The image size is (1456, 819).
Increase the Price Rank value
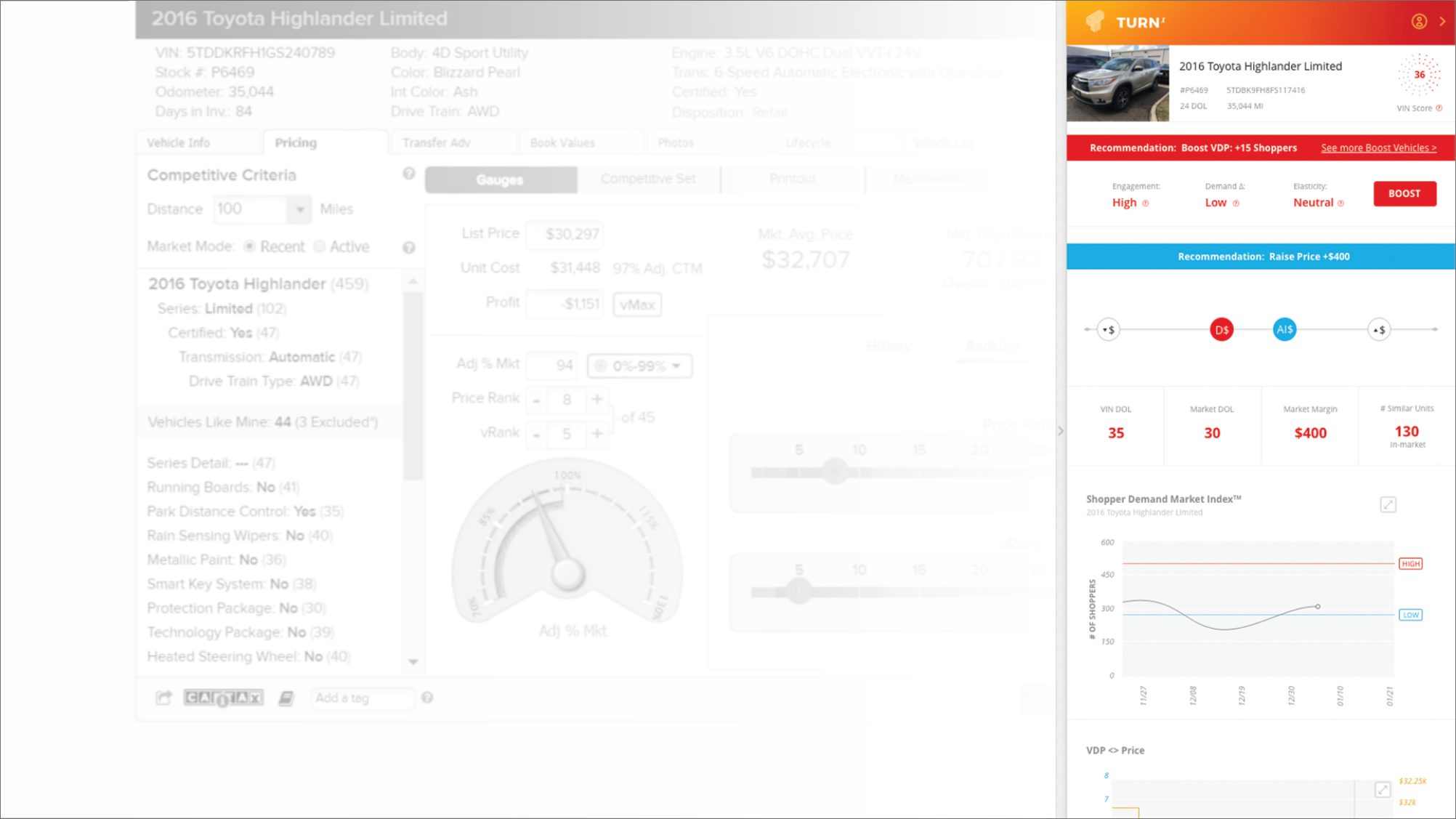click(597, 399)
